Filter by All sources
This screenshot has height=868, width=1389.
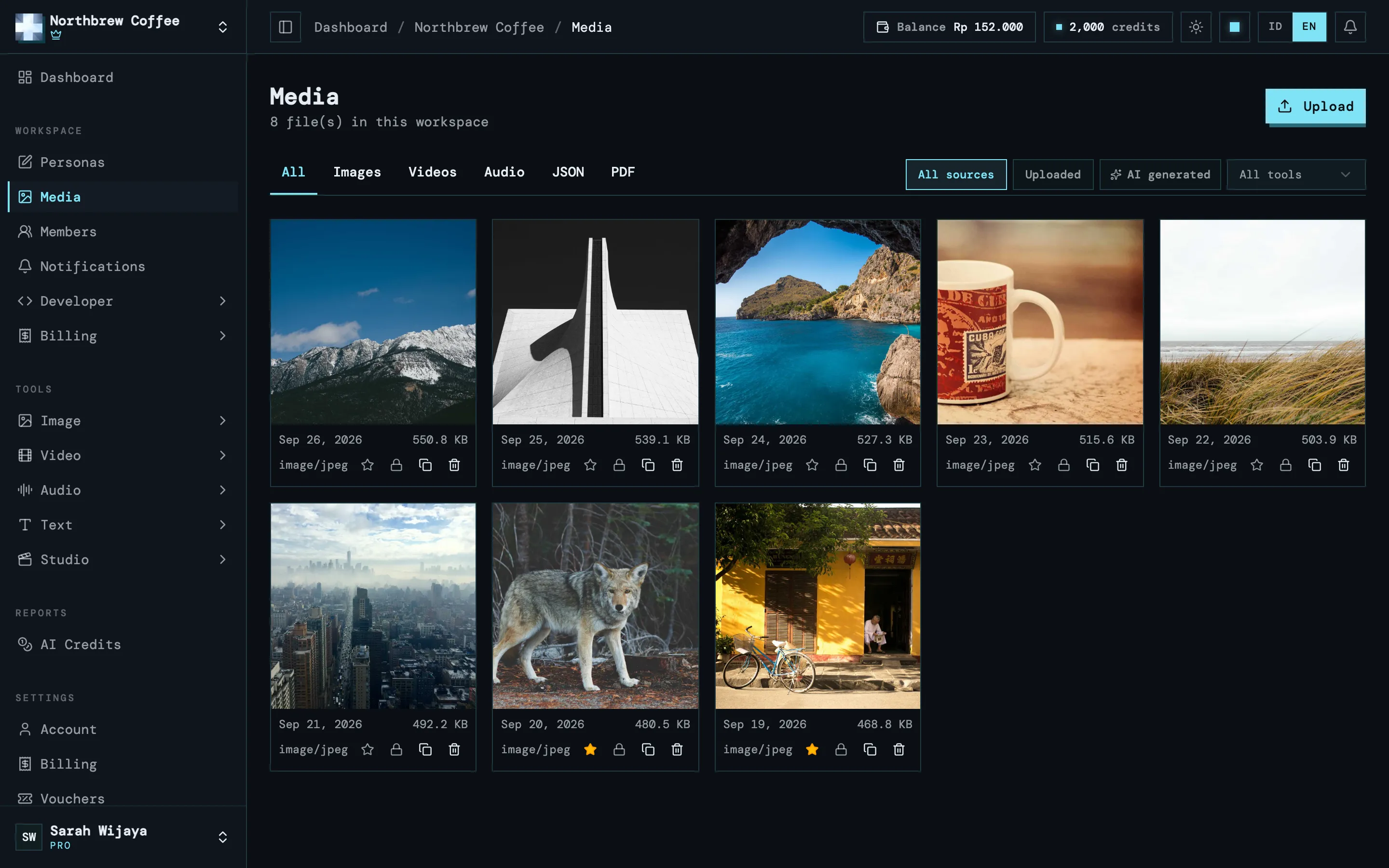pyautogui.click(x=955, y=175)
